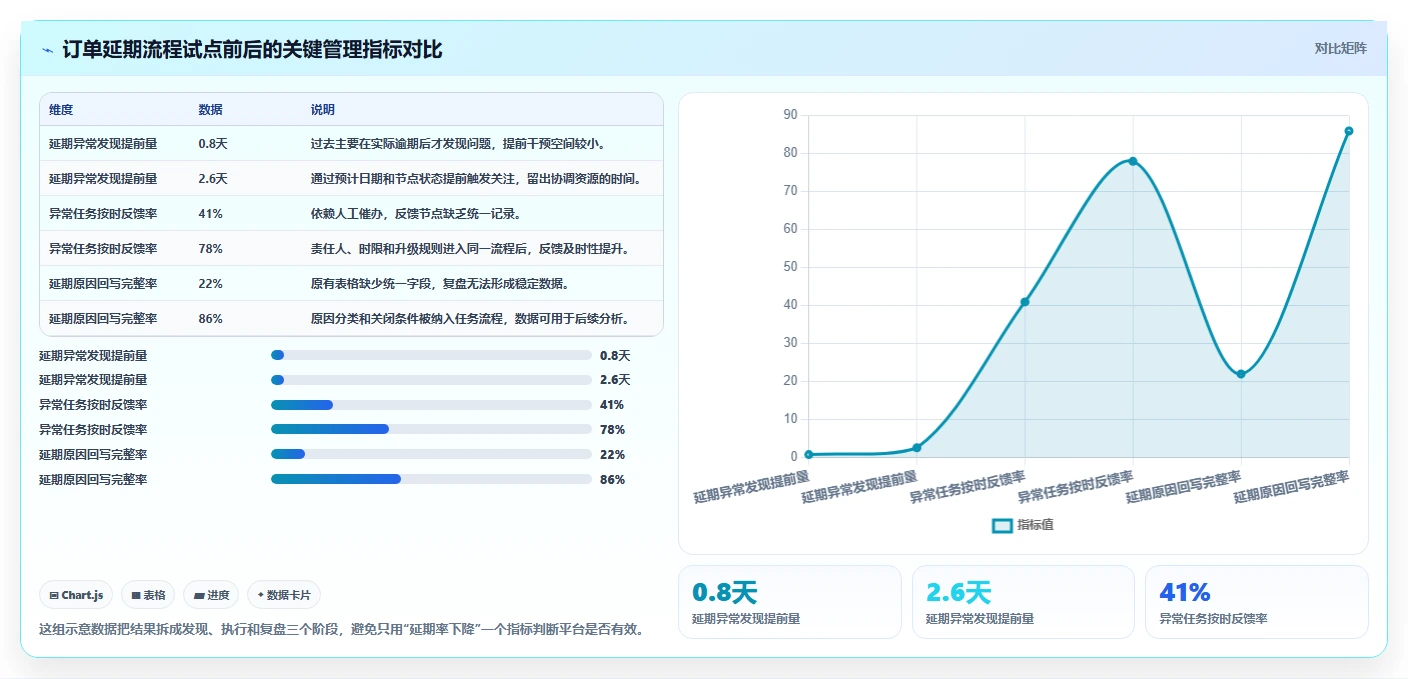Click the 2.6天 cell in the table
This screenshot has width=1408, height=679.
pyautogui.click(x=213, y=179)
